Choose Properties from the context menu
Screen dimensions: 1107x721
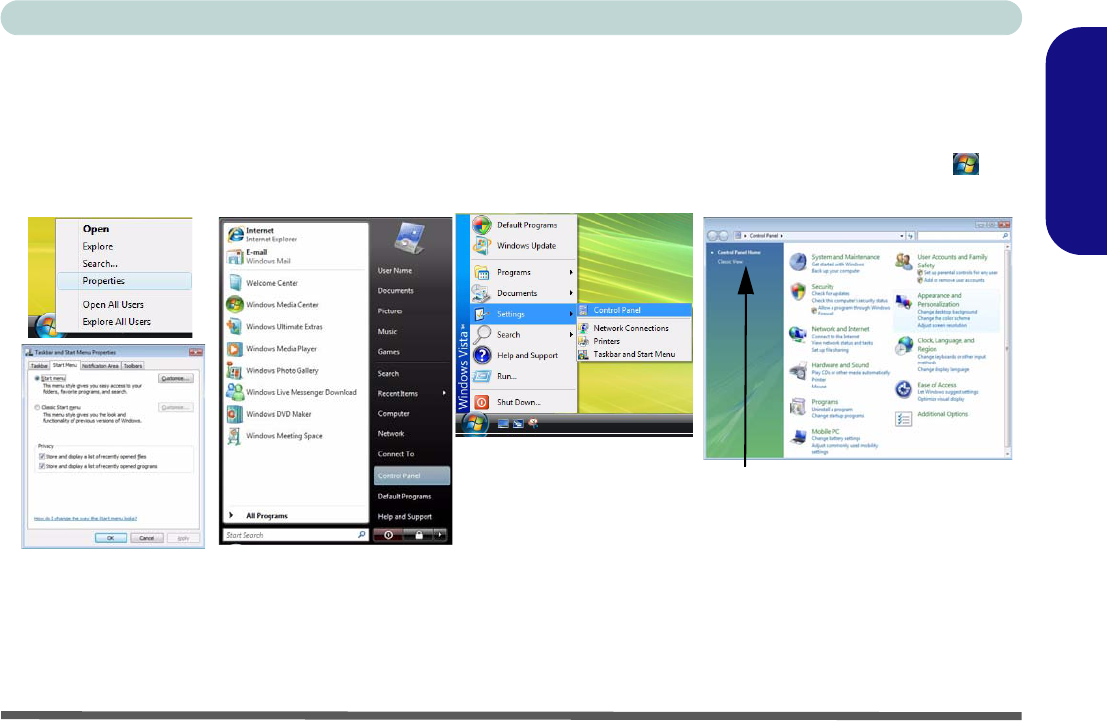point(104,281)
